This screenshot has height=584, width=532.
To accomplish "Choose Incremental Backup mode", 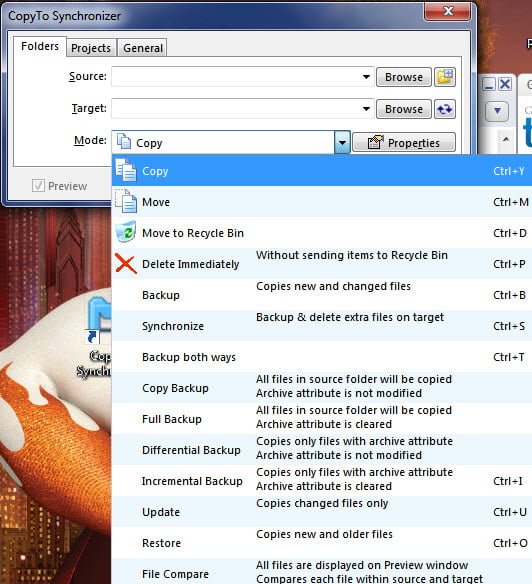I will (x=322, y=481).
